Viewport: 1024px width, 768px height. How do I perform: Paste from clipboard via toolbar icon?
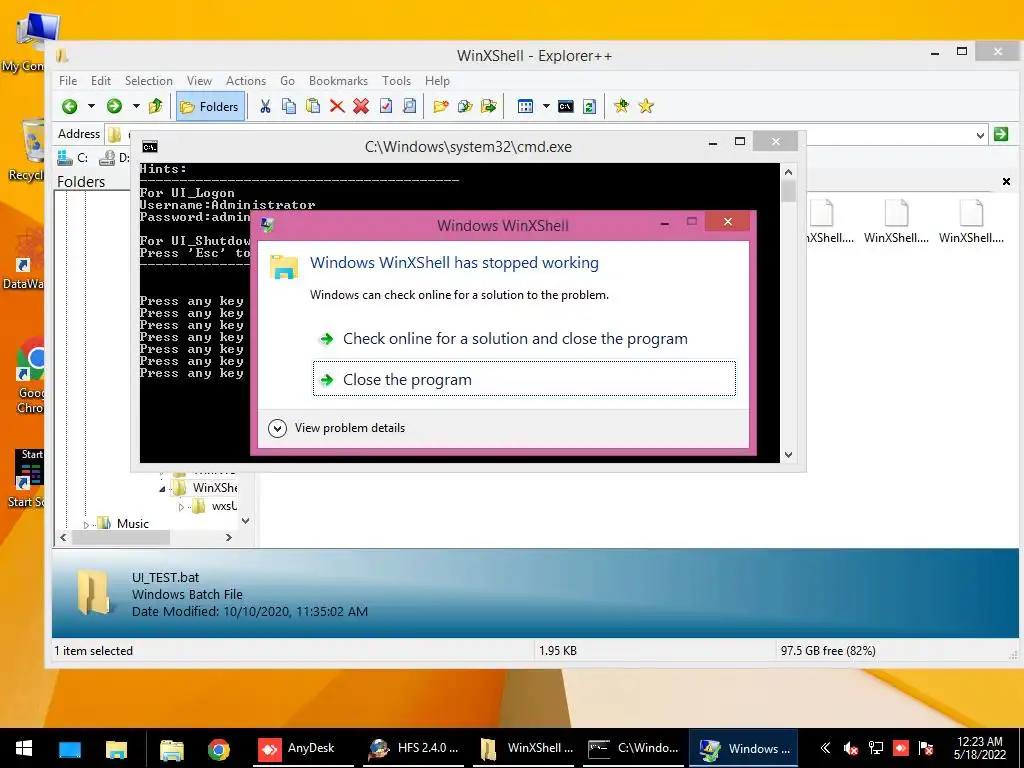click(313, 106)
